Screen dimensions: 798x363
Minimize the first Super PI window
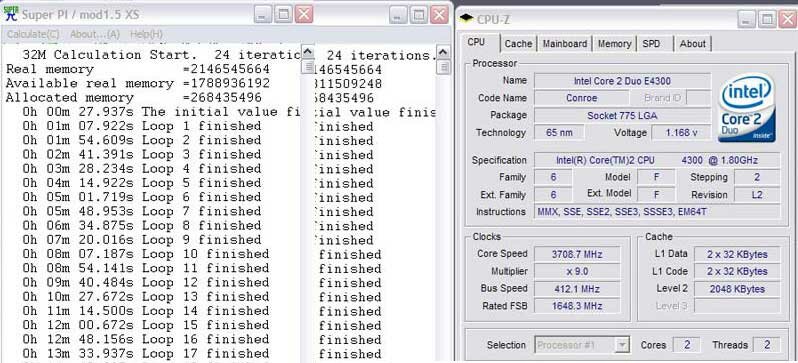click(x=263, y=14)
